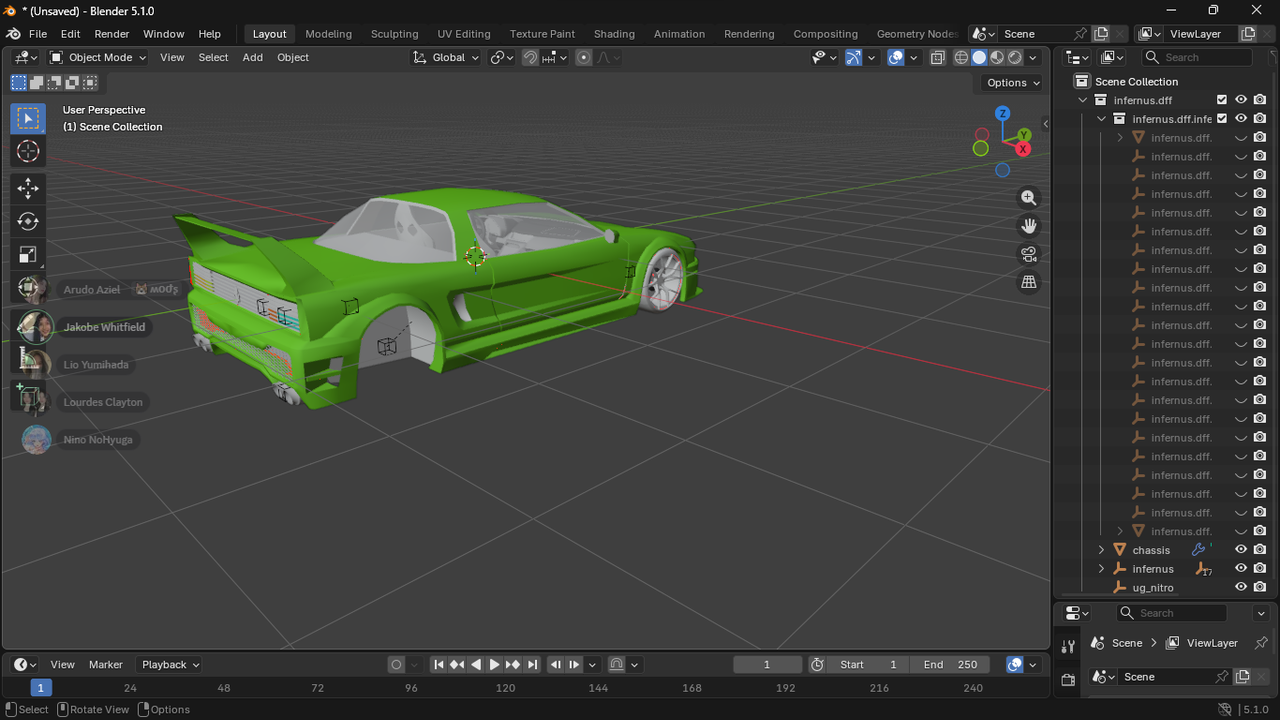This screenshot has width=1280, height=720.
Task: Toggle snapping with the magnet icon
Action: point(530,57)
